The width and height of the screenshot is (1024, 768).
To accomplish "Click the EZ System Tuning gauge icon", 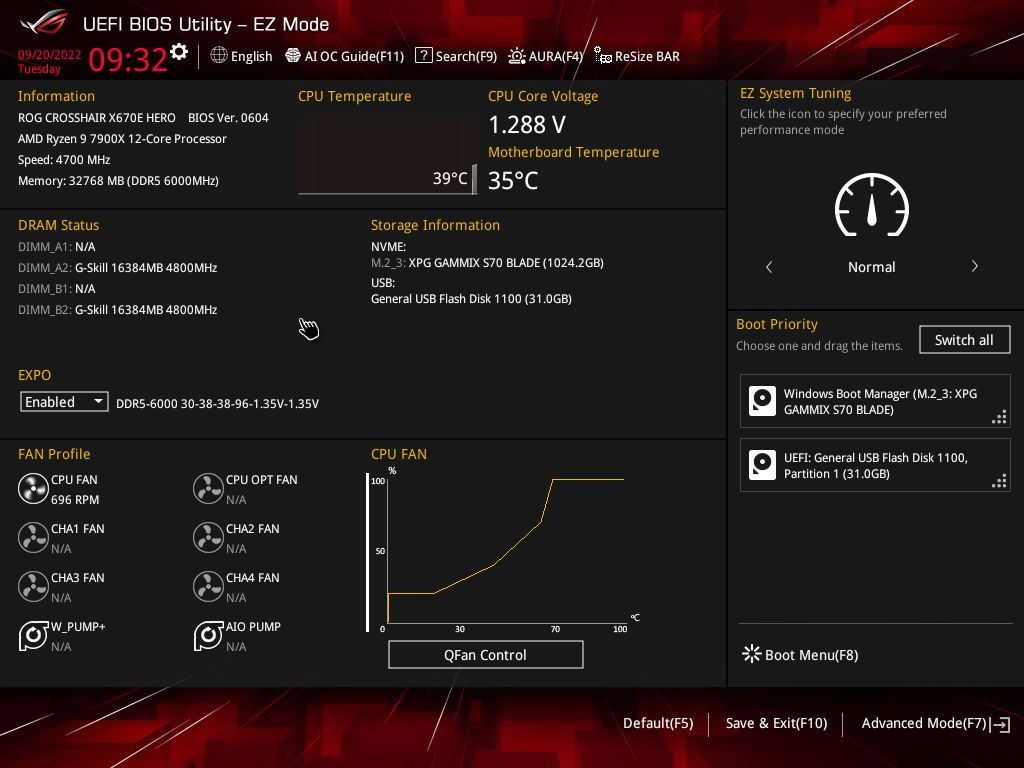I will click(x=872, y=205).
